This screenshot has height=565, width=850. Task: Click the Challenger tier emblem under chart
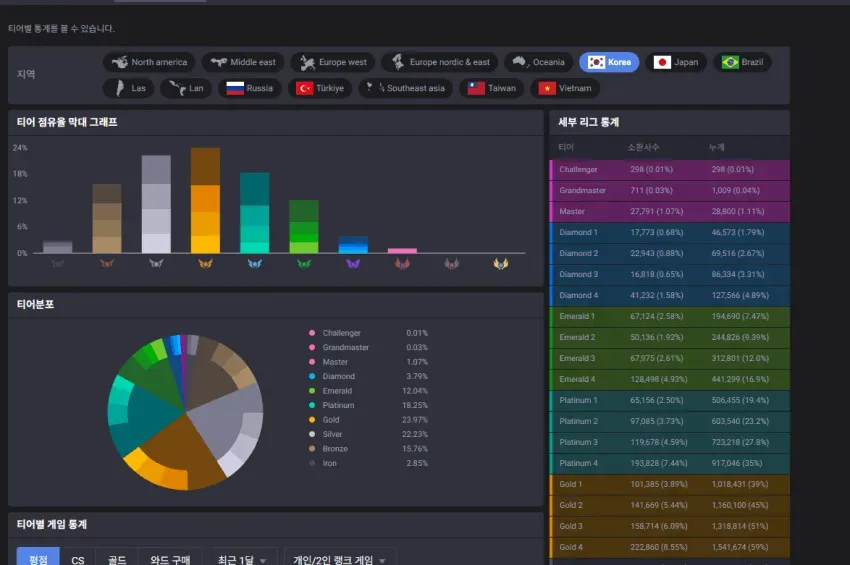(x=501, y=264)
